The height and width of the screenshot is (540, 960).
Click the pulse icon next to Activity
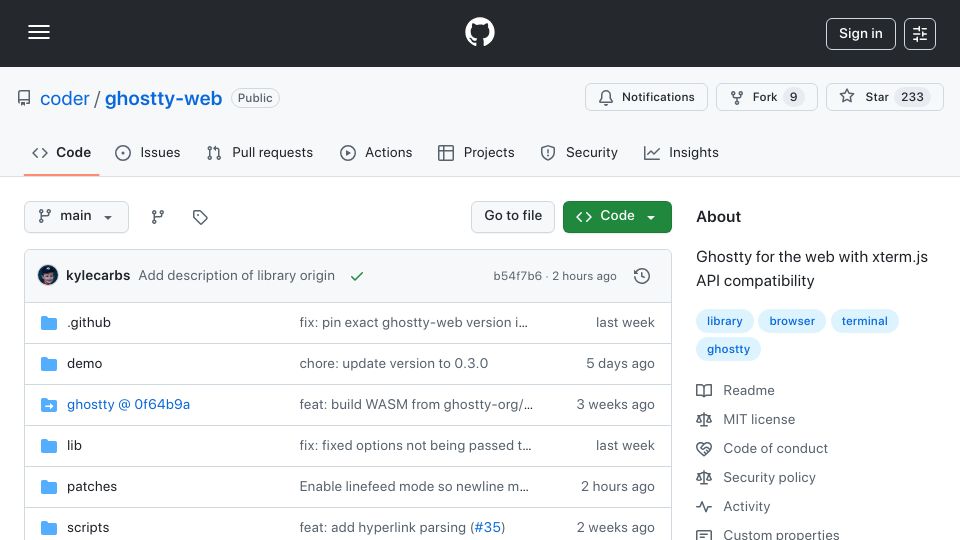(x=704, y=507)
